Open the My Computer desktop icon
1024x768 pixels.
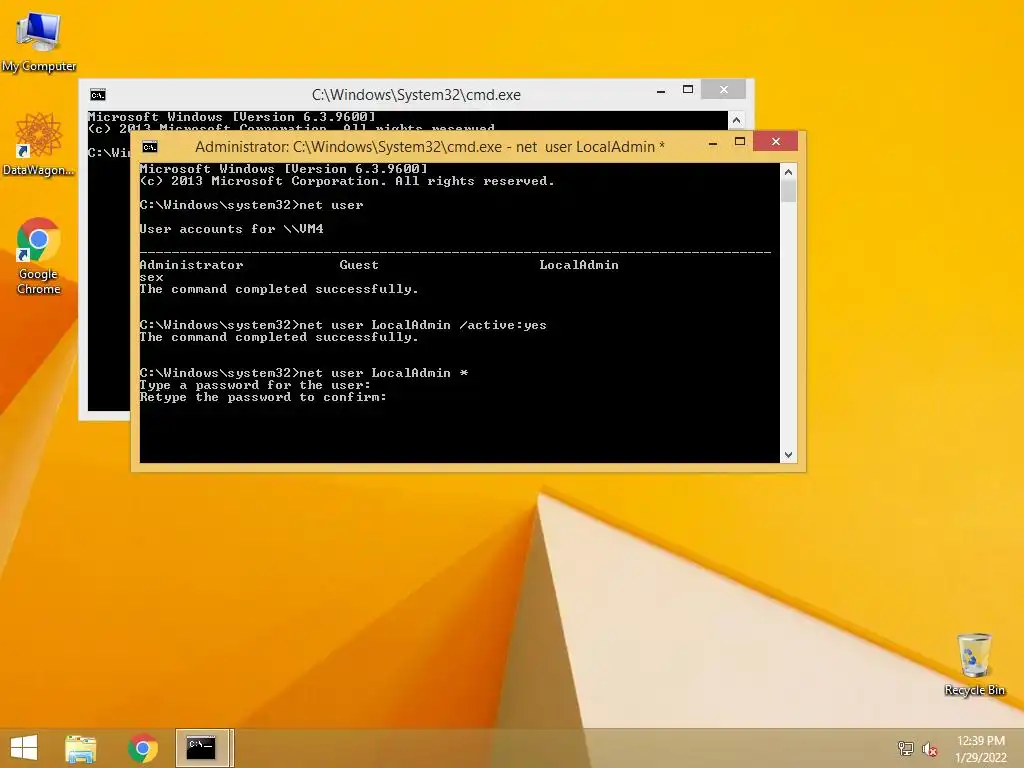(39, 40)
